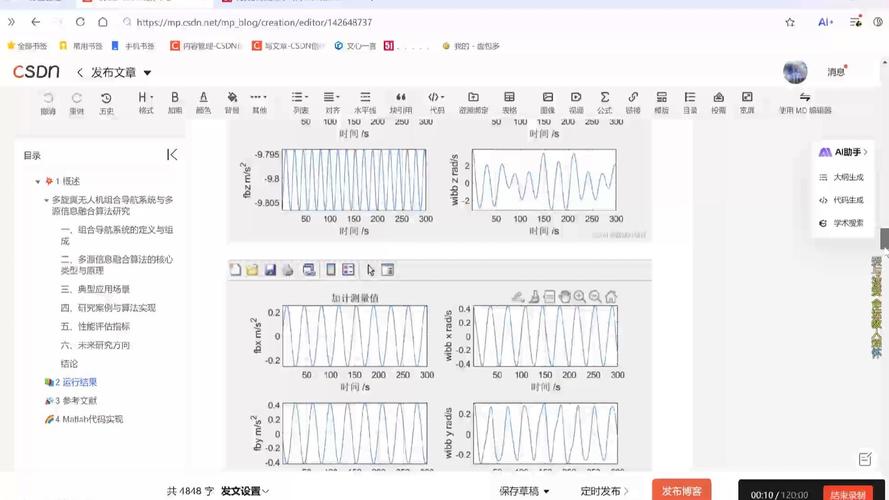
Task: Open the 文心一言 bookmark
Action: coord(355,46)
